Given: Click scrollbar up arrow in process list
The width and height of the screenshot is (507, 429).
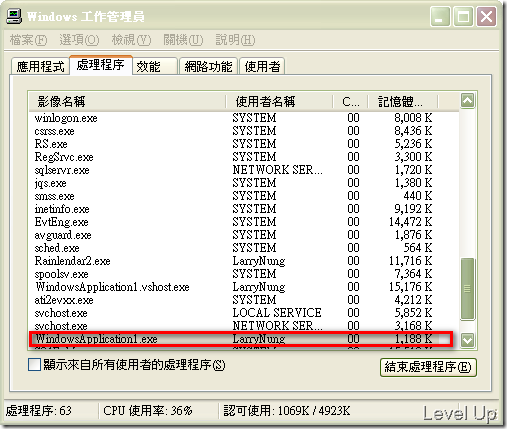Looking at the screenshot, I should point(467,100).
